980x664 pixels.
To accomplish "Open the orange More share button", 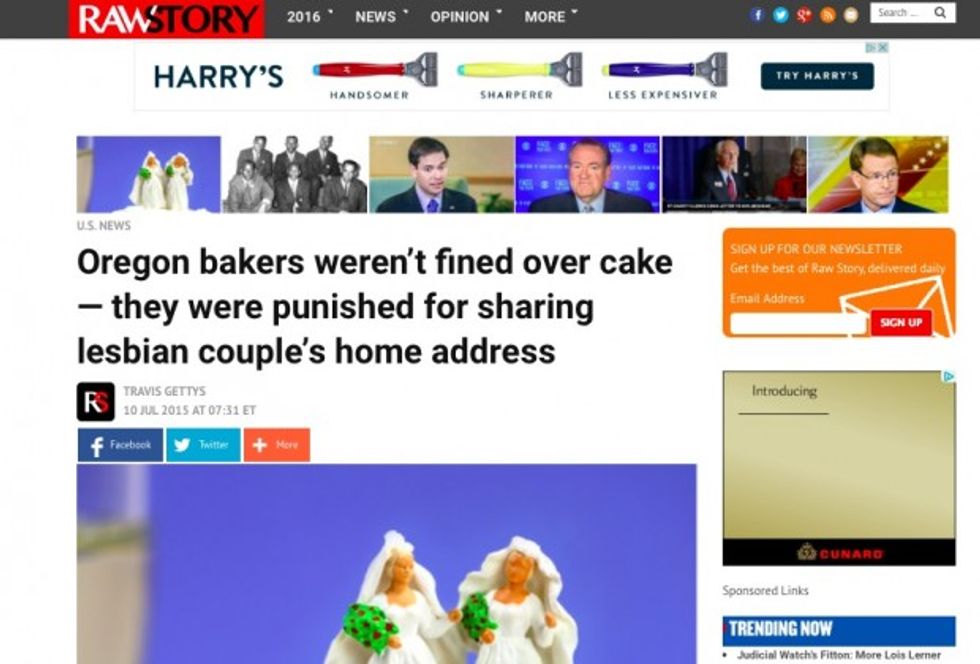I will 277,445.
